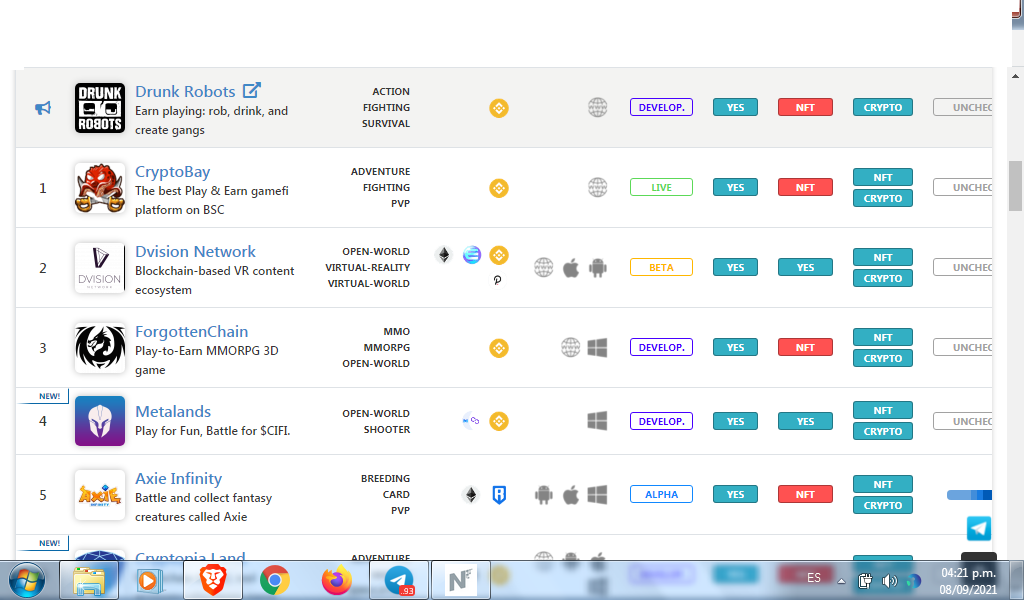This screenshot has height=600, width=1024.
Task: Click the BREEDING genre in Axie Infinity row
Action: point(385,479)
